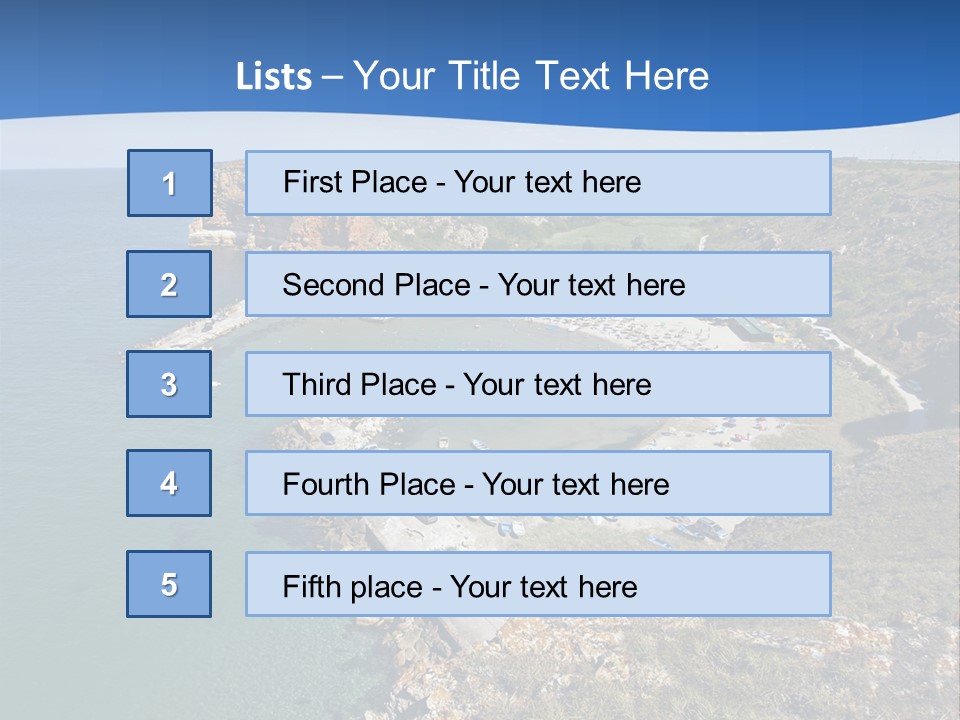Viewport: 960px width, 720px height.
Task: Click the box labeled 3
Action: 169,384
